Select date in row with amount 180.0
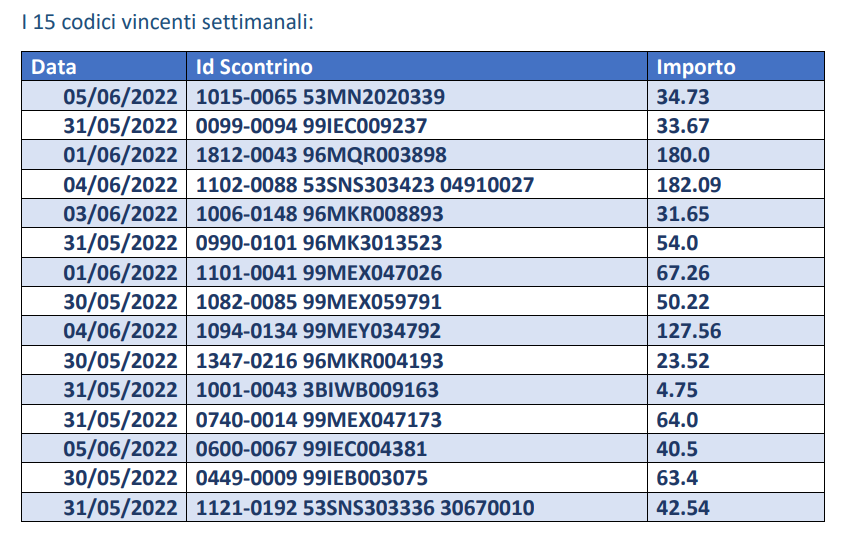The image size is (844, 537). tap(121, 155)
